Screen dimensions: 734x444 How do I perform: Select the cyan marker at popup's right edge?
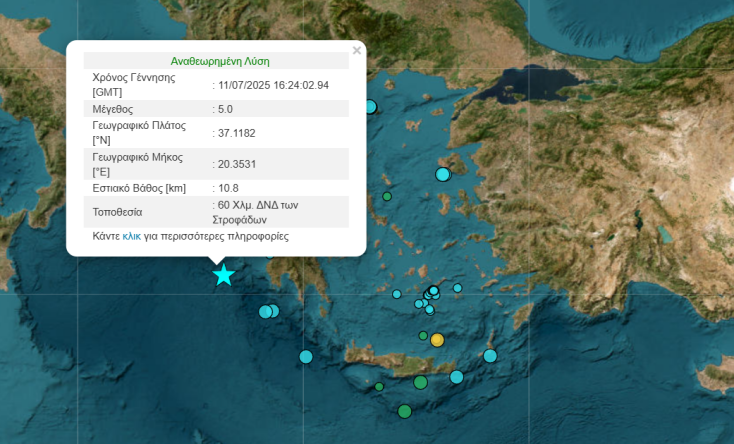click(370, 107)
